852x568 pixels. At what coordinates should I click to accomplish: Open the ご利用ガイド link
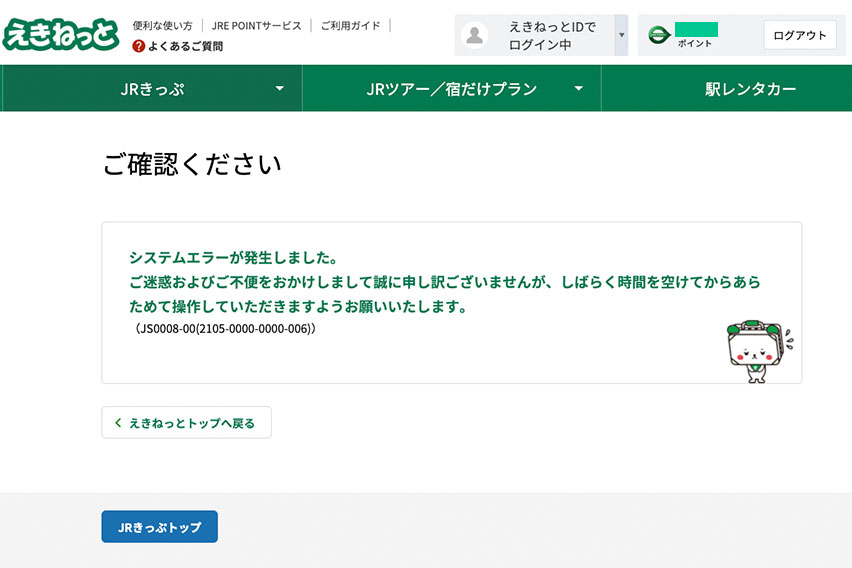click(x=350, y=25)
